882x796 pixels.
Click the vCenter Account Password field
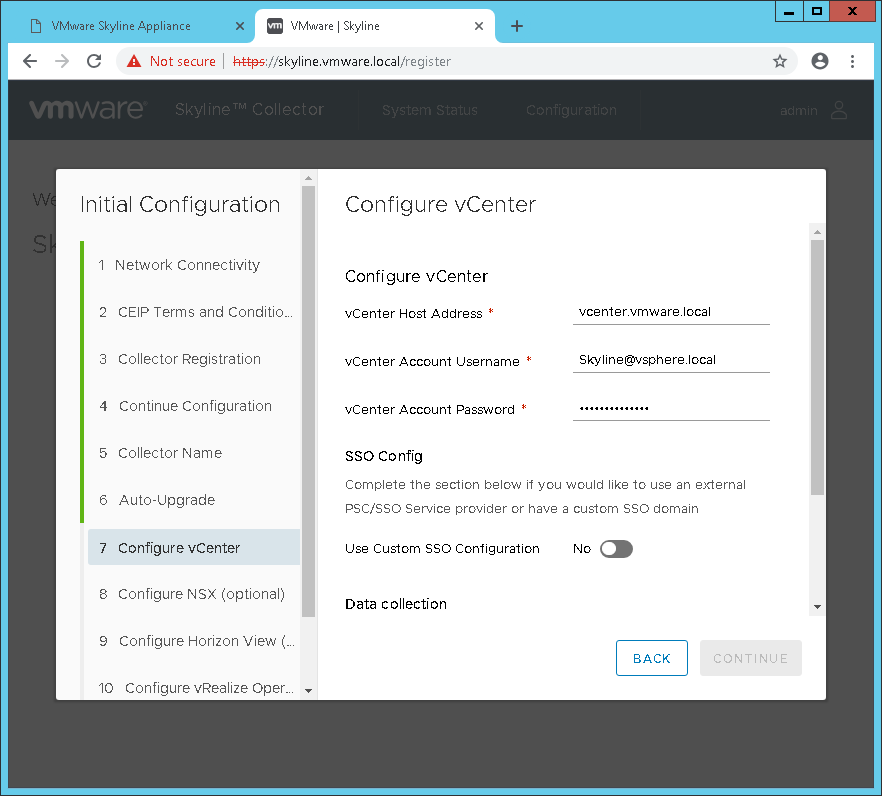(x=671, y=408)
